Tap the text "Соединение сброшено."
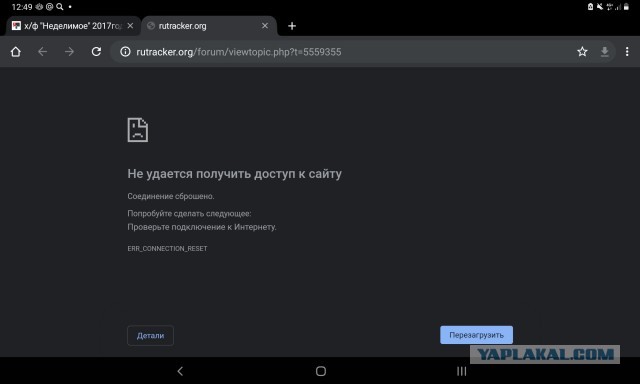Screen dimensions: 640x384 coord(171,196)
